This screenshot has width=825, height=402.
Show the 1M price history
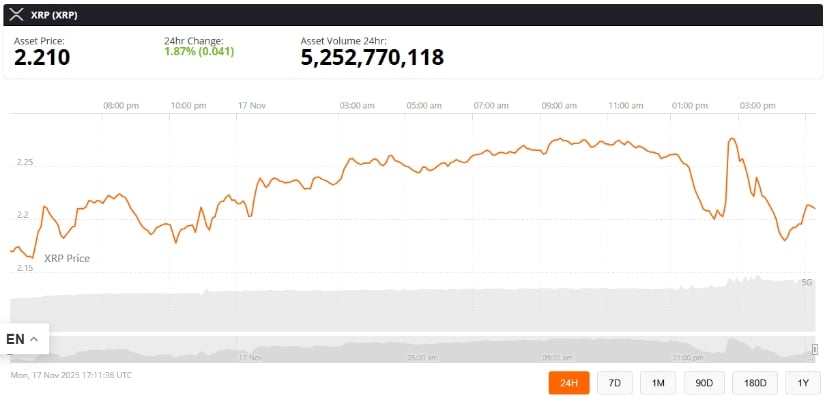pos(658,382)
